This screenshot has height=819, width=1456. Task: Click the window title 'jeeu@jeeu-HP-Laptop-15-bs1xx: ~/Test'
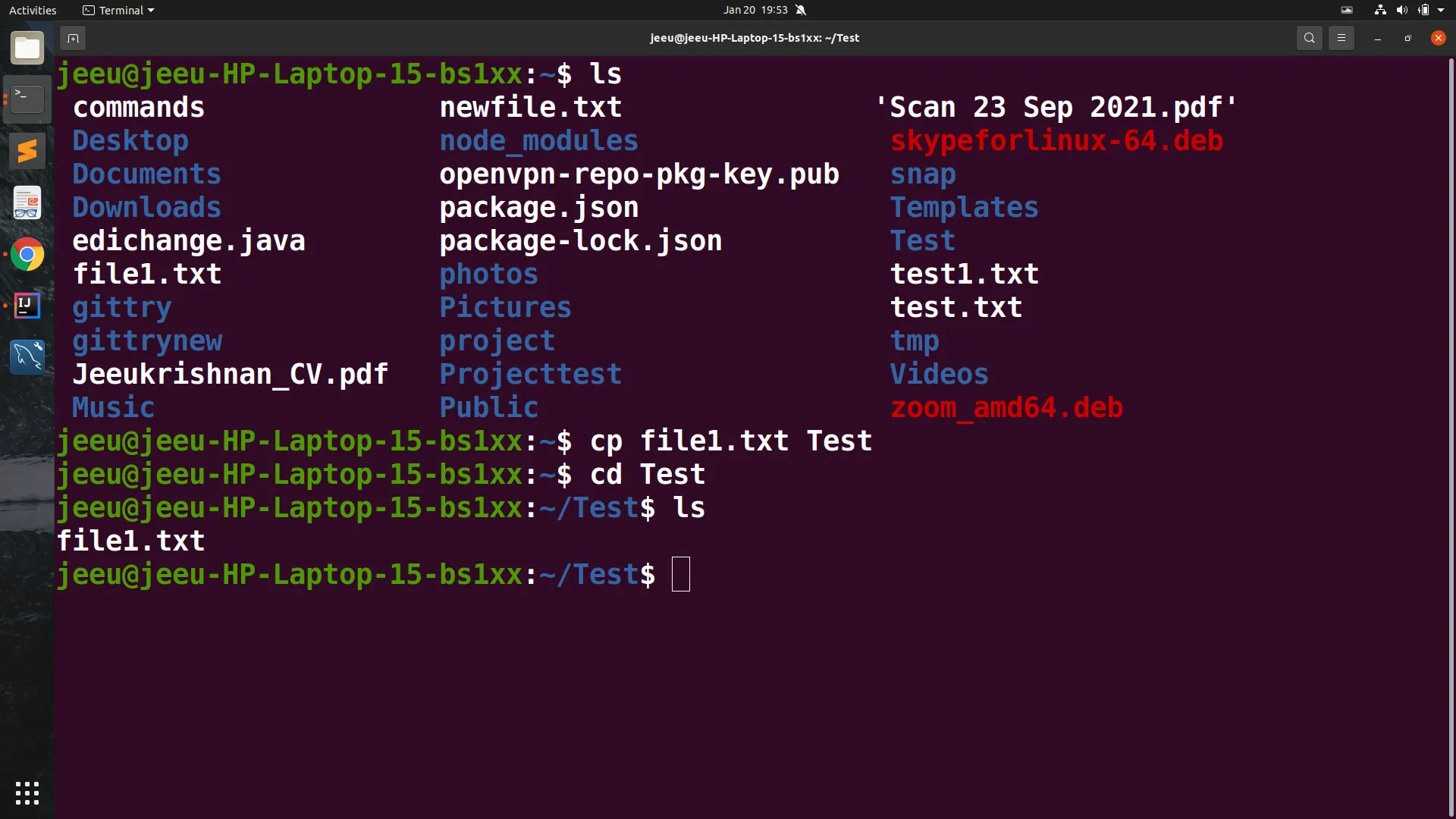click(x=755, y=38)
